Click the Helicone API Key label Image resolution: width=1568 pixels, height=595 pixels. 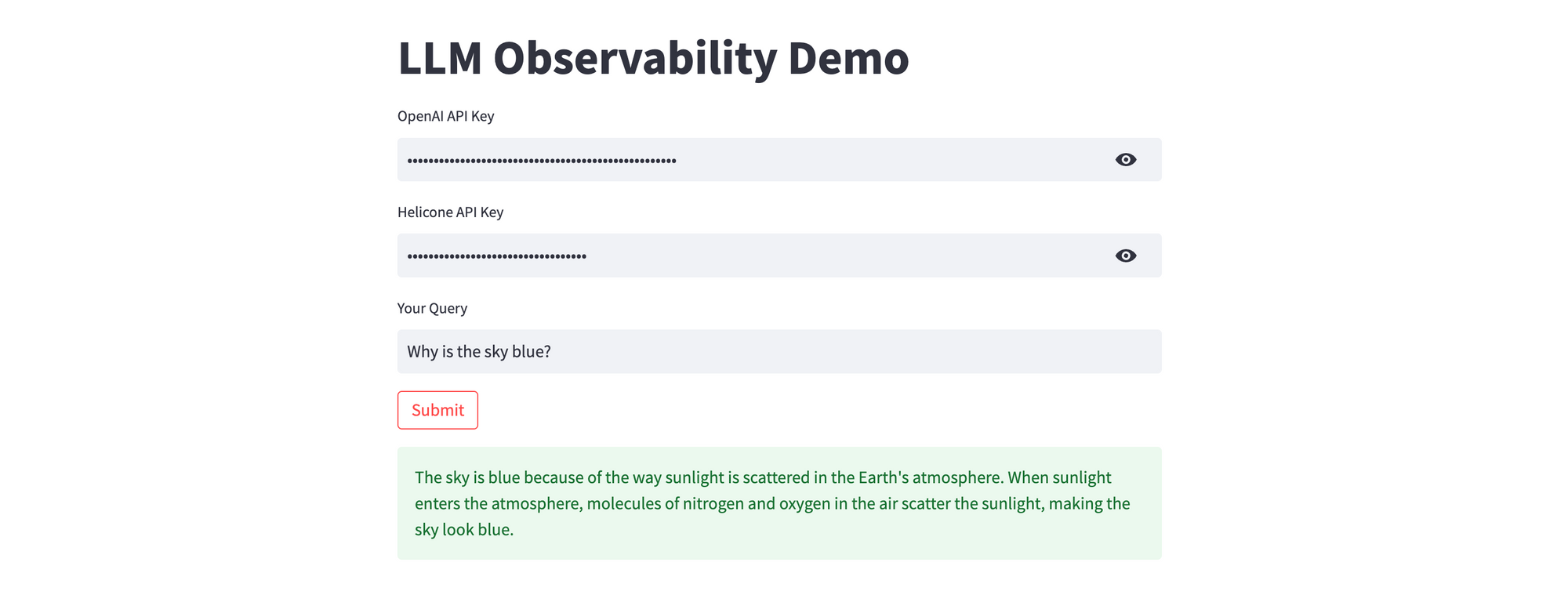[450, 212]
